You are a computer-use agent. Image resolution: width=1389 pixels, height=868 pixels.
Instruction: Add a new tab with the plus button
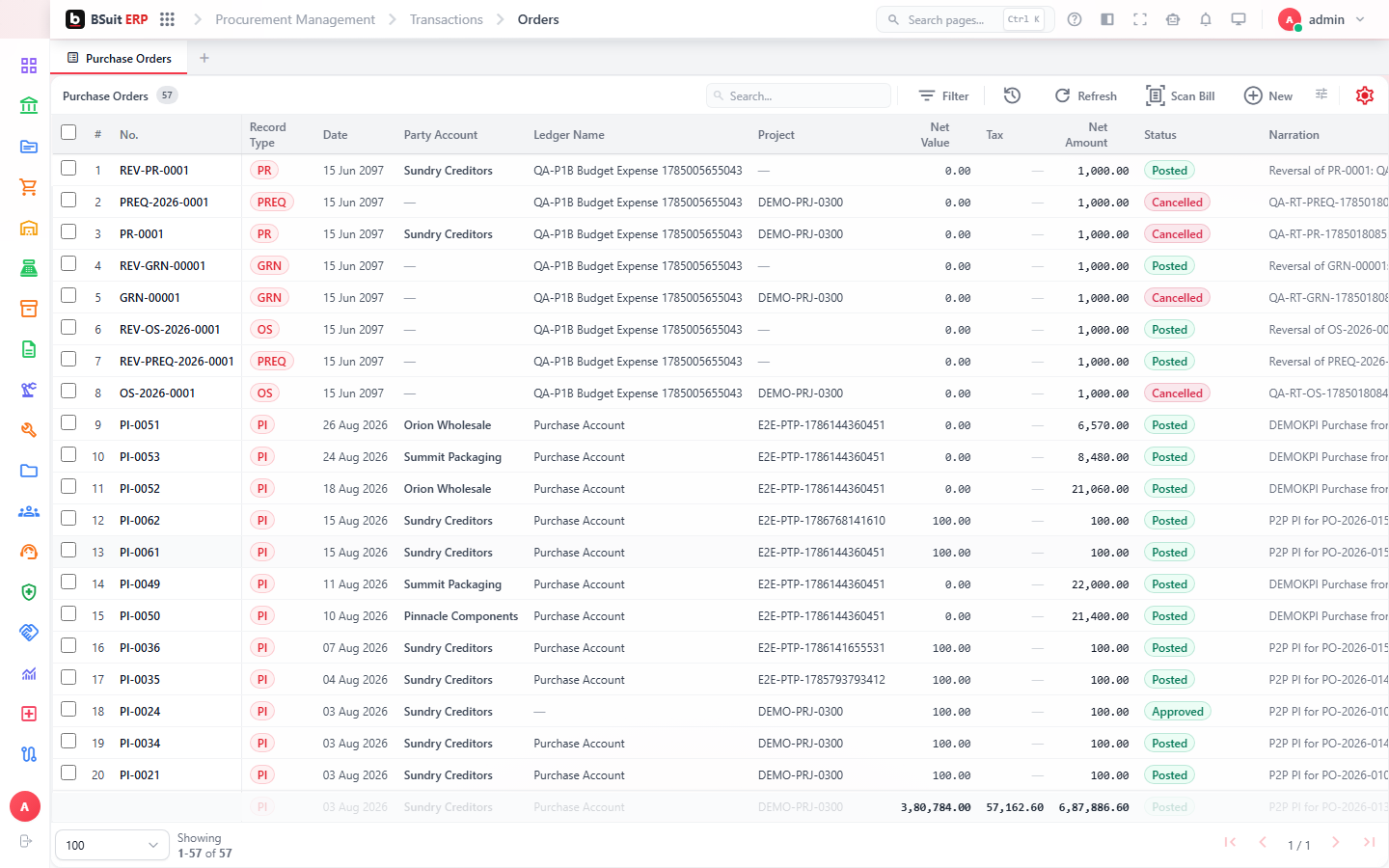204,58
